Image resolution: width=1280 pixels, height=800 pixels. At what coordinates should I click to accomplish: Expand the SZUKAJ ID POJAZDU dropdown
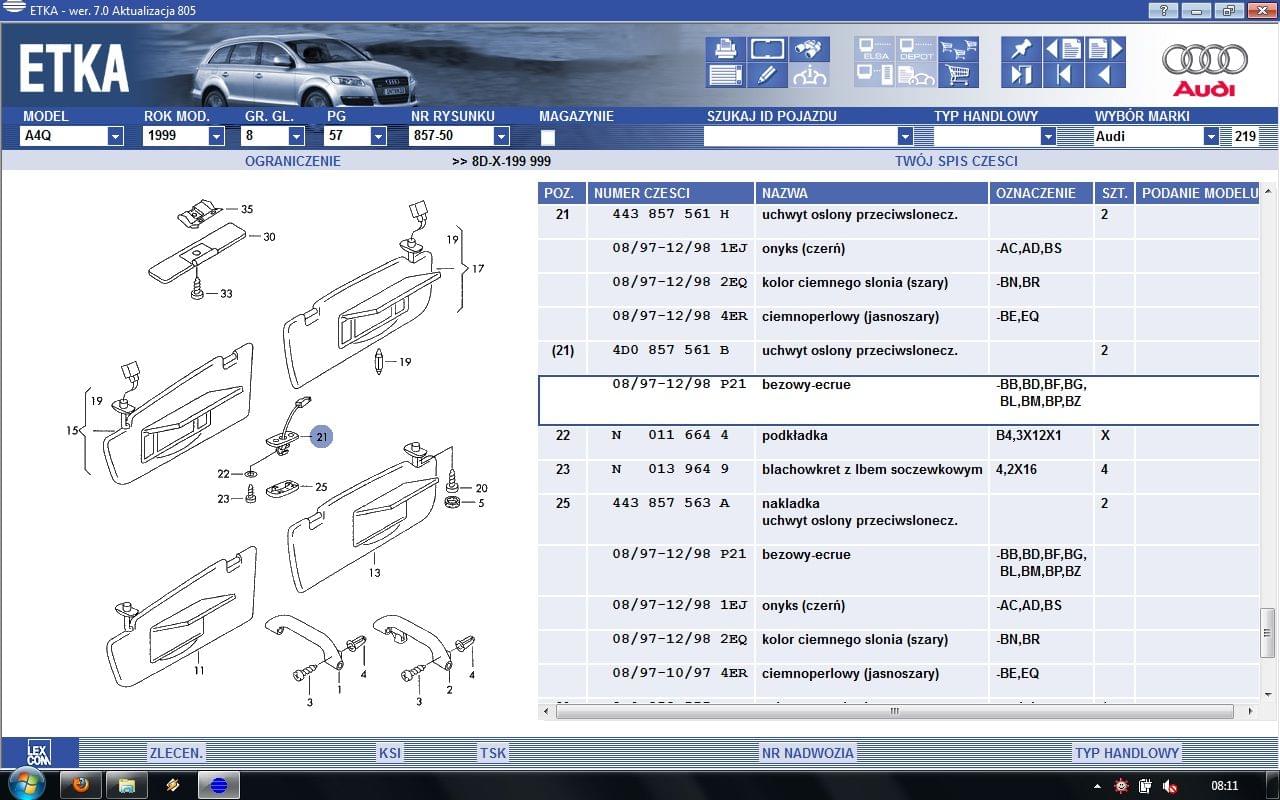(905, 136)
